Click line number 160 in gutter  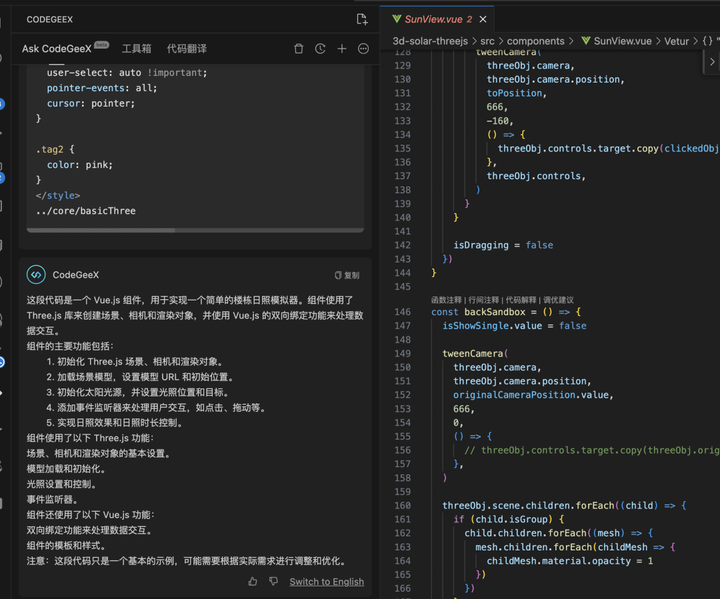[402, 505]
